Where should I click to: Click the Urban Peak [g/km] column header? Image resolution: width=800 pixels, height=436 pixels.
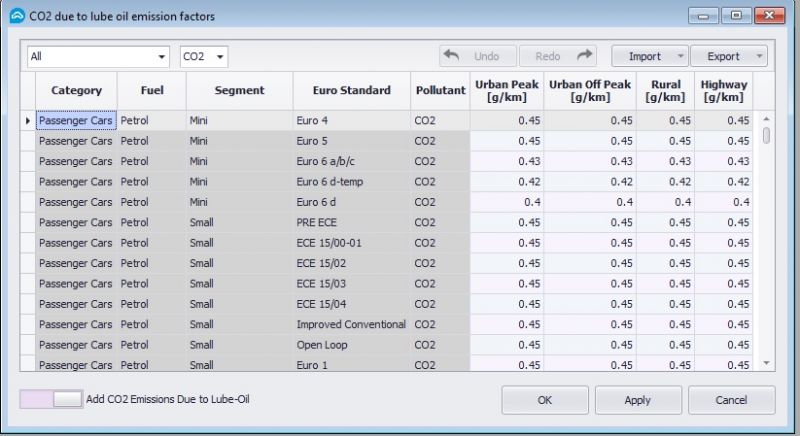pyautogui.click(x=507, y=91)
